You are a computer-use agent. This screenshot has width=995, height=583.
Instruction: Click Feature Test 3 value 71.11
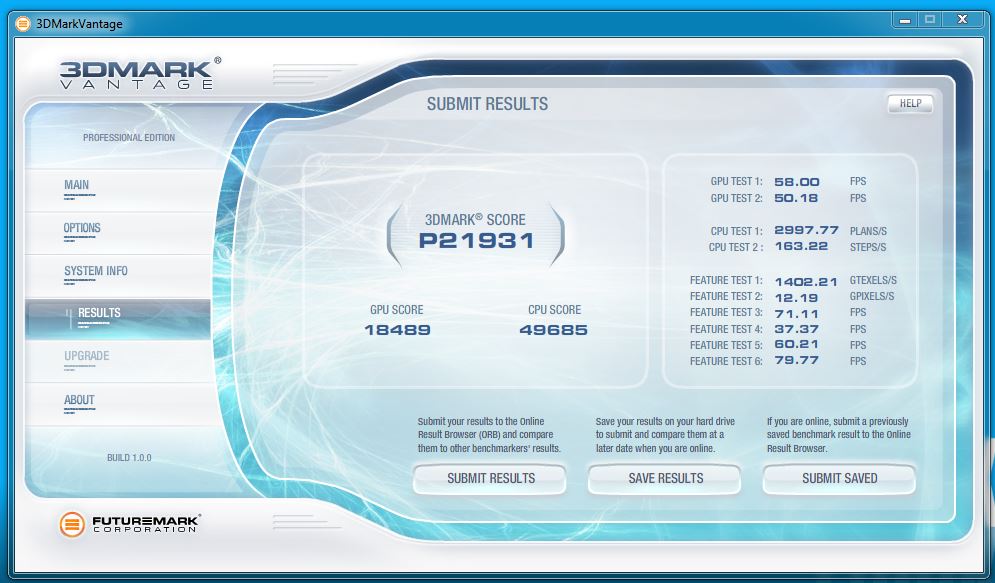tap(796, 314)
